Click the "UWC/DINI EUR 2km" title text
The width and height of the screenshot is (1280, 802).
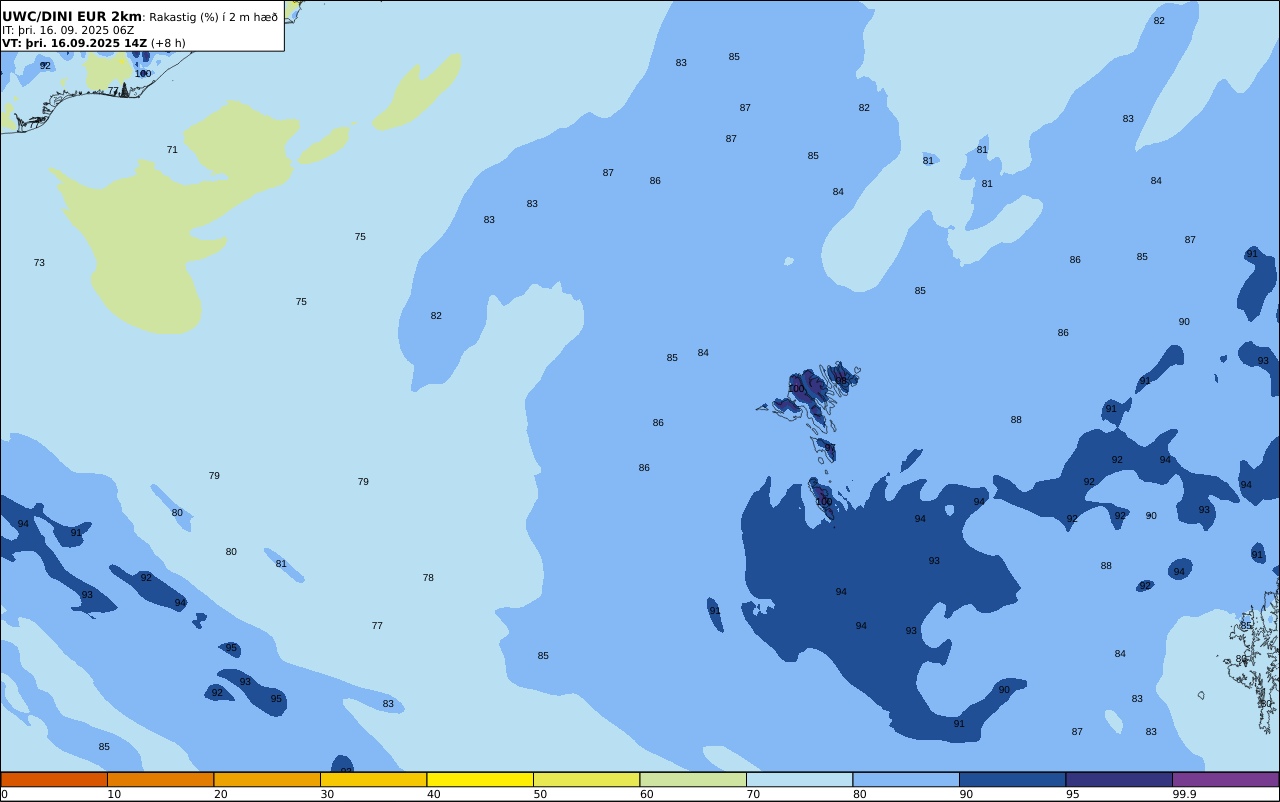pyautogui.click(x=72, y=17)
